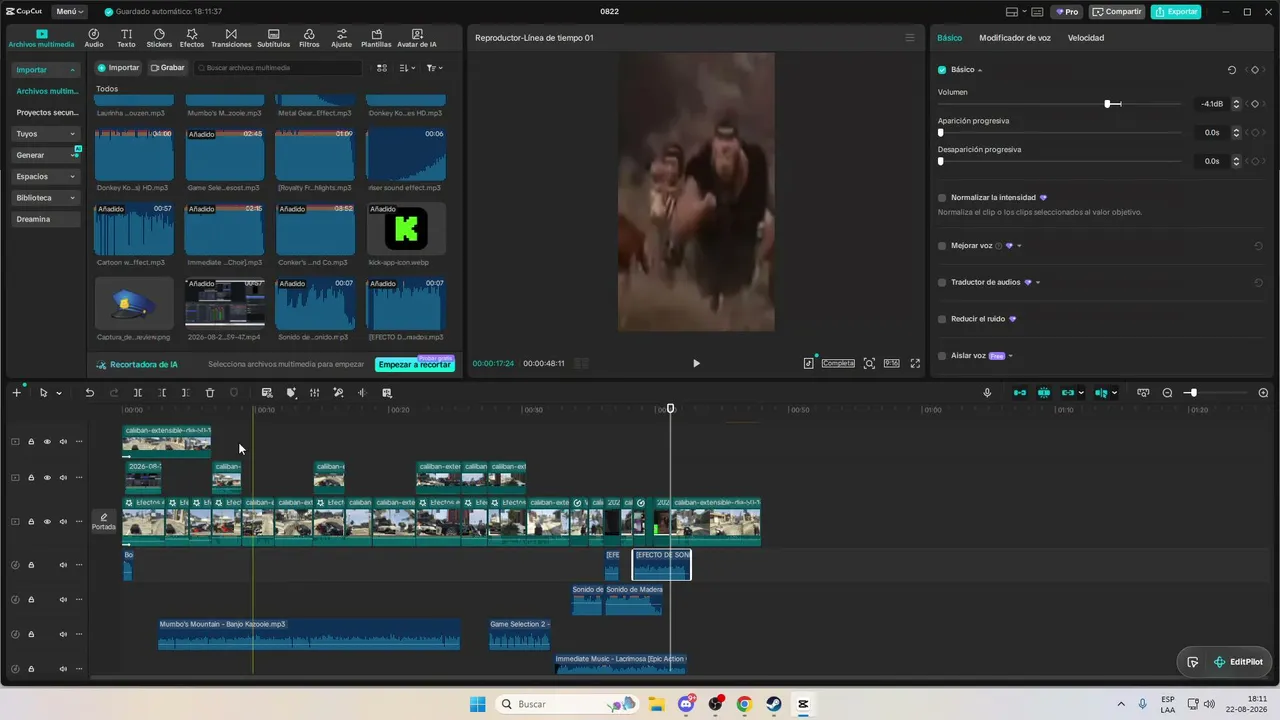Zoom in the timeline with plus magnifier

(x=1263, y=393)
